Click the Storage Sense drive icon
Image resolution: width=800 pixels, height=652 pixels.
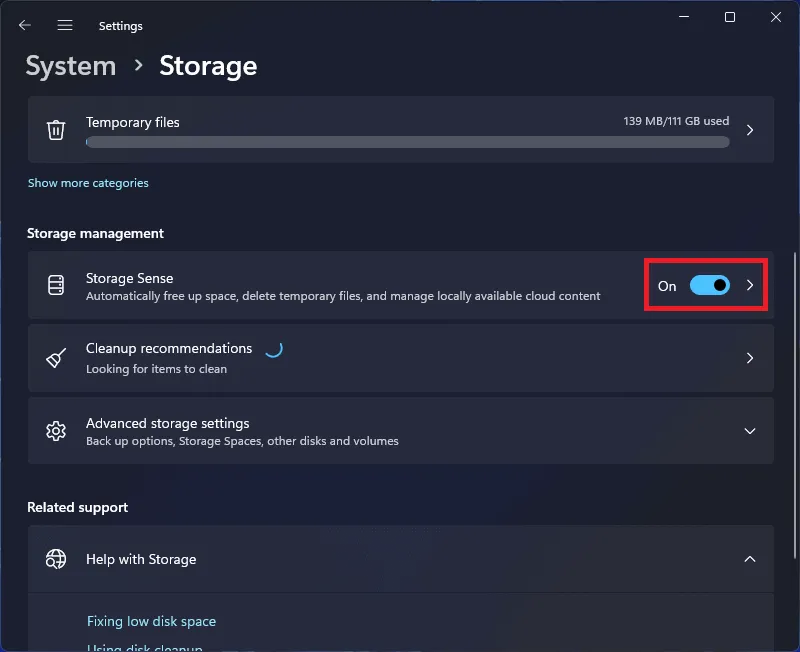coord(56,285)
